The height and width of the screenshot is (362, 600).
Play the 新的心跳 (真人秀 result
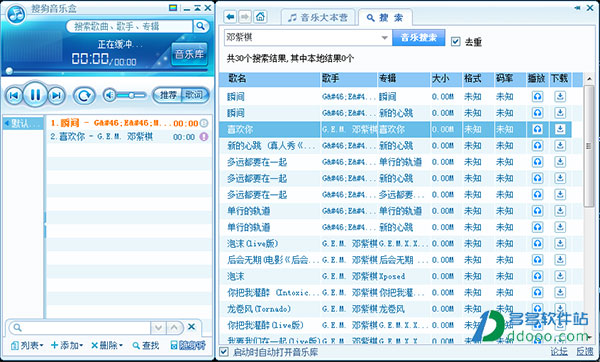(x=538, y=145)
